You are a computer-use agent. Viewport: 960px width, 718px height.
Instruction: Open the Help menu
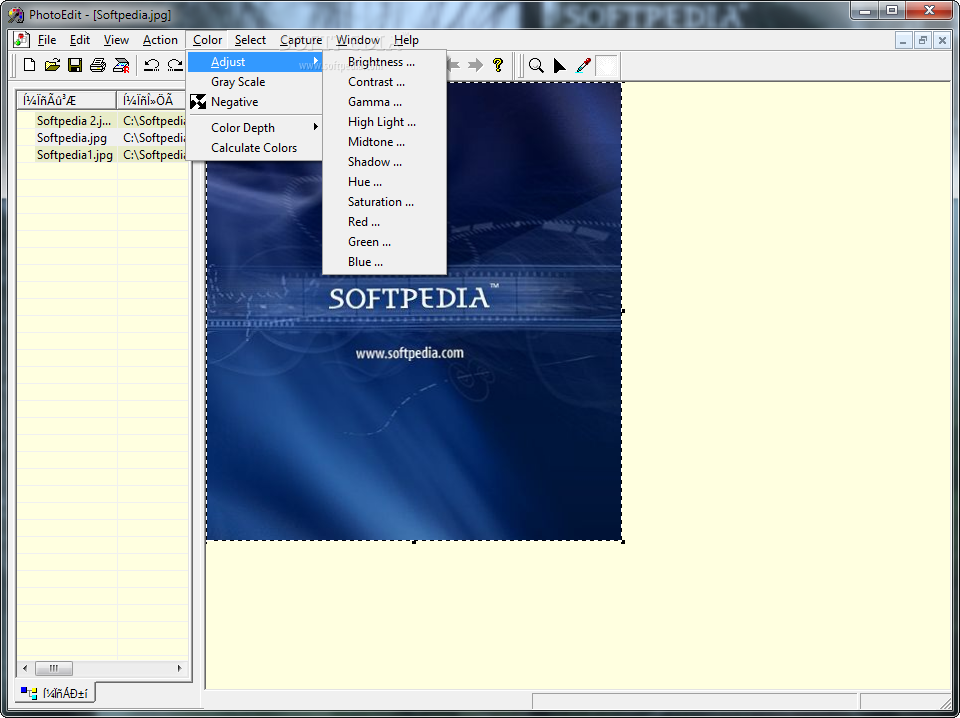click(x=406, y=40)
